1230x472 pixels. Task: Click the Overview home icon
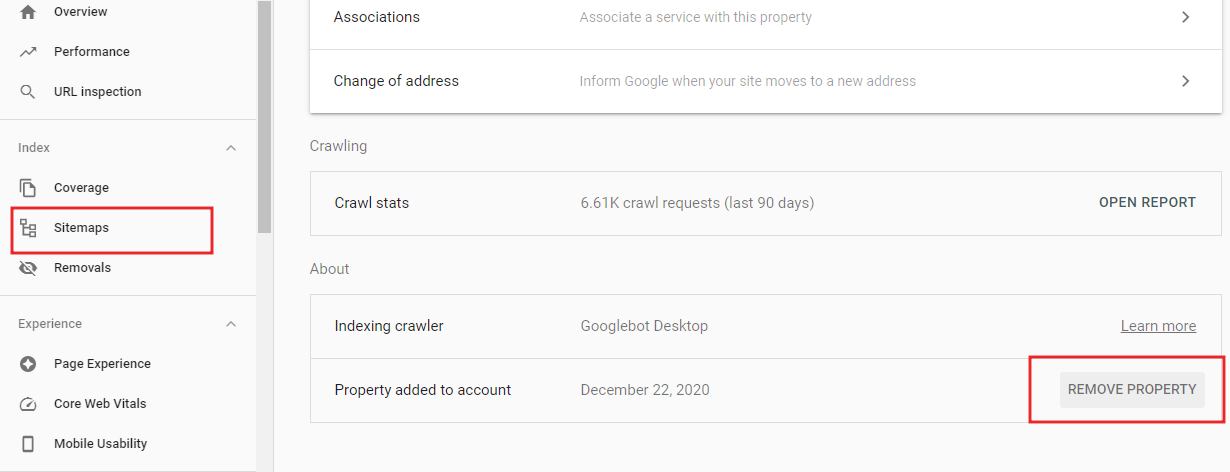(28, 12)
